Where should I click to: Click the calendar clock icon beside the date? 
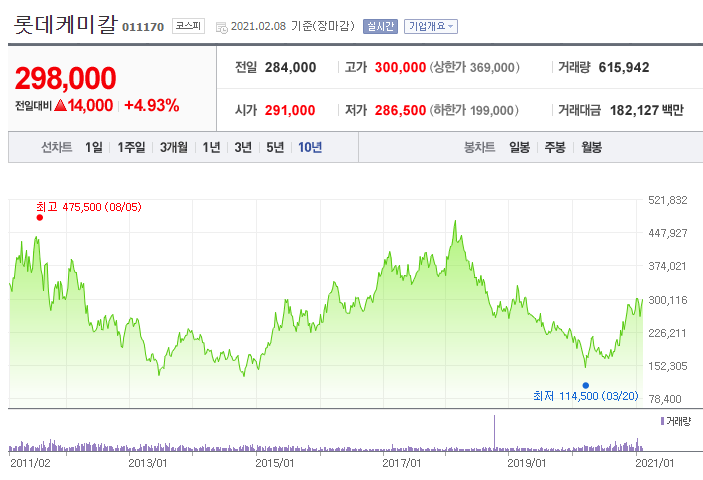[221, 27]
